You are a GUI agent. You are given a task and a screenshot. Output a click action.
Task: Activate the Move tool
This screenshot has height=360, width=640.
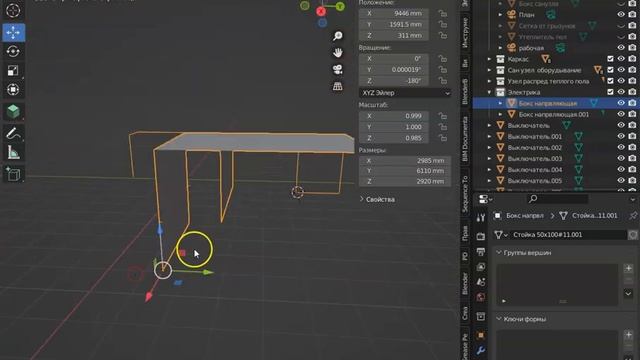pyautogui.click(x=13, y=33)
